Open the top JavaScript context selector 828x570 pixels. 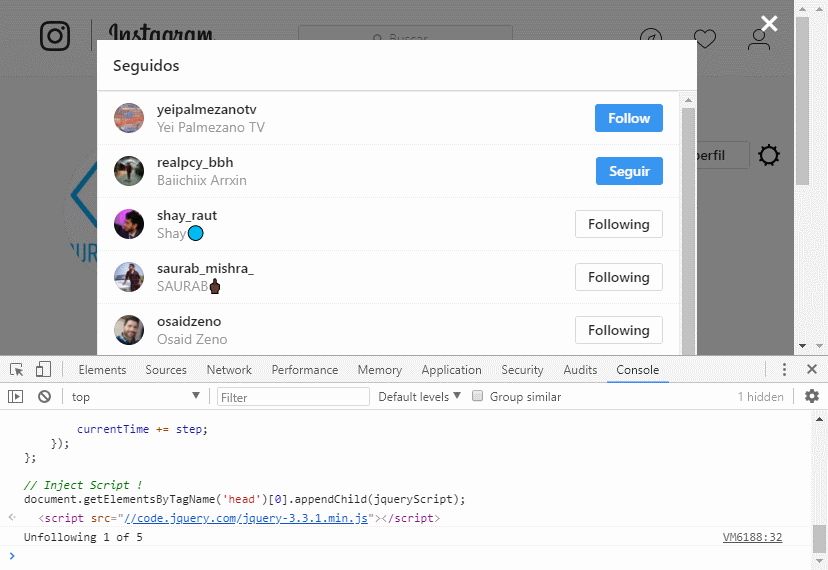coord(136,397)
